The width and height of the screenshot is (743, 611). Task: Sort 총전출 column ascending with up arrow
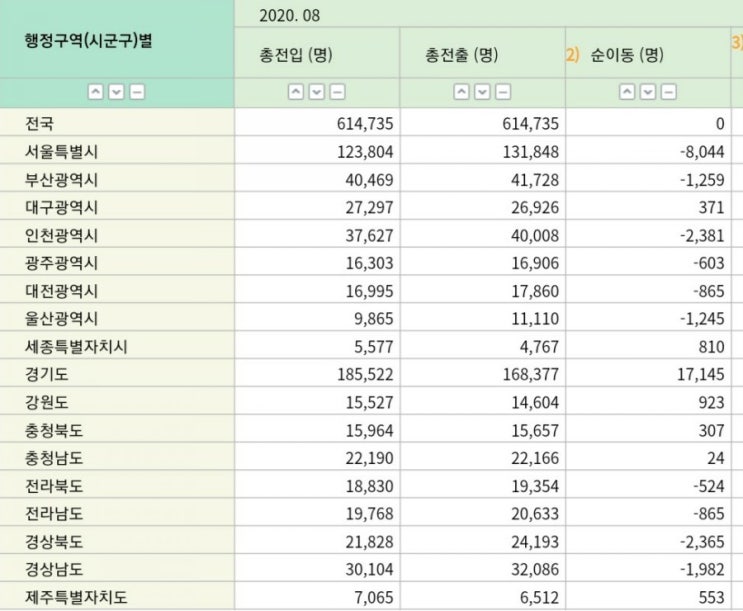click(462, 92)
